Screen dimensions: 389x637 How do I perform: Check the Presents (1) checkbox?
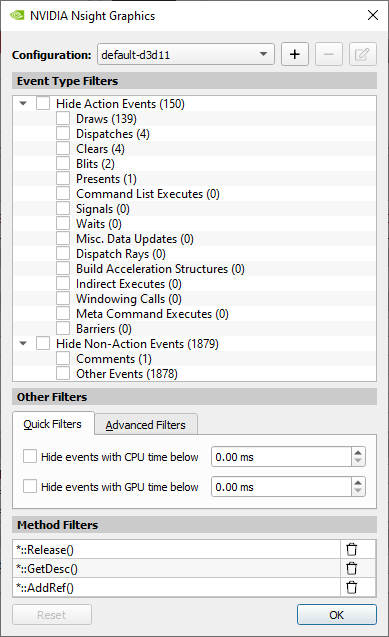63,178
